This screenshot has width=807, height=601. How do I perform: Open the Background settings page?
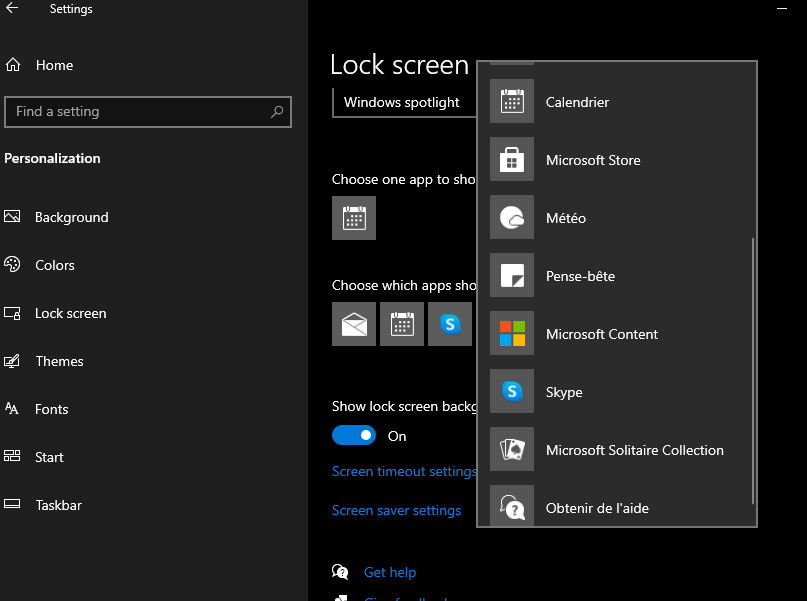click(71, 217)
